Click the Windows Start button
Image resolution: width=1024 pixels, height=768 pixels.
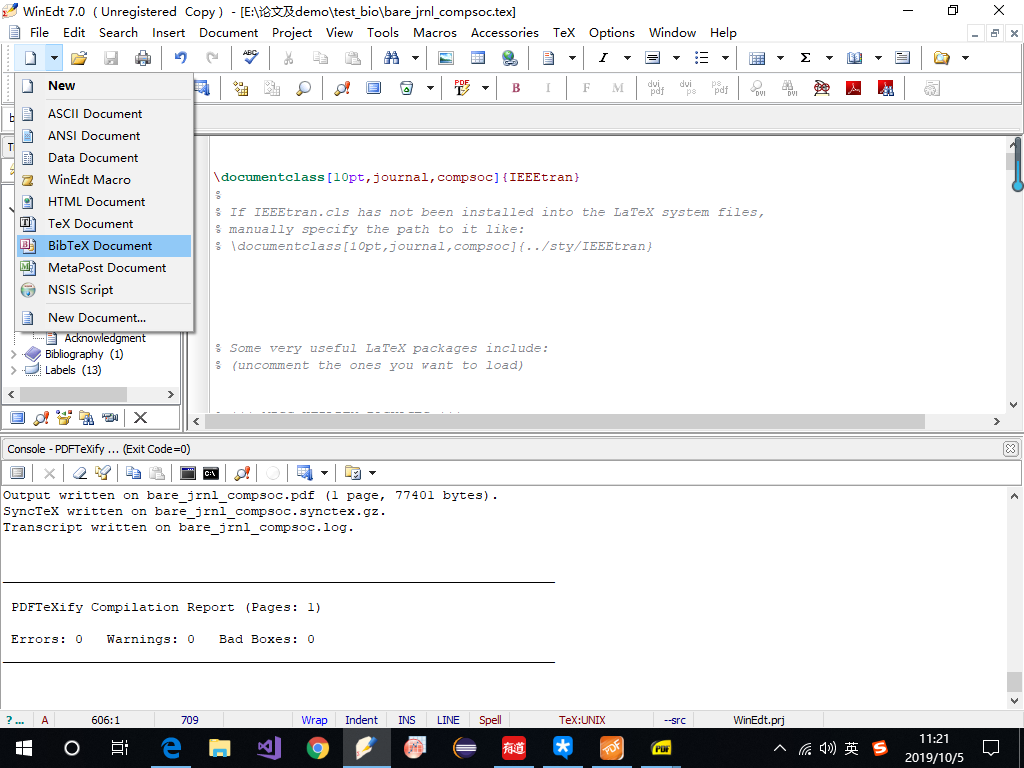(24, 748)
